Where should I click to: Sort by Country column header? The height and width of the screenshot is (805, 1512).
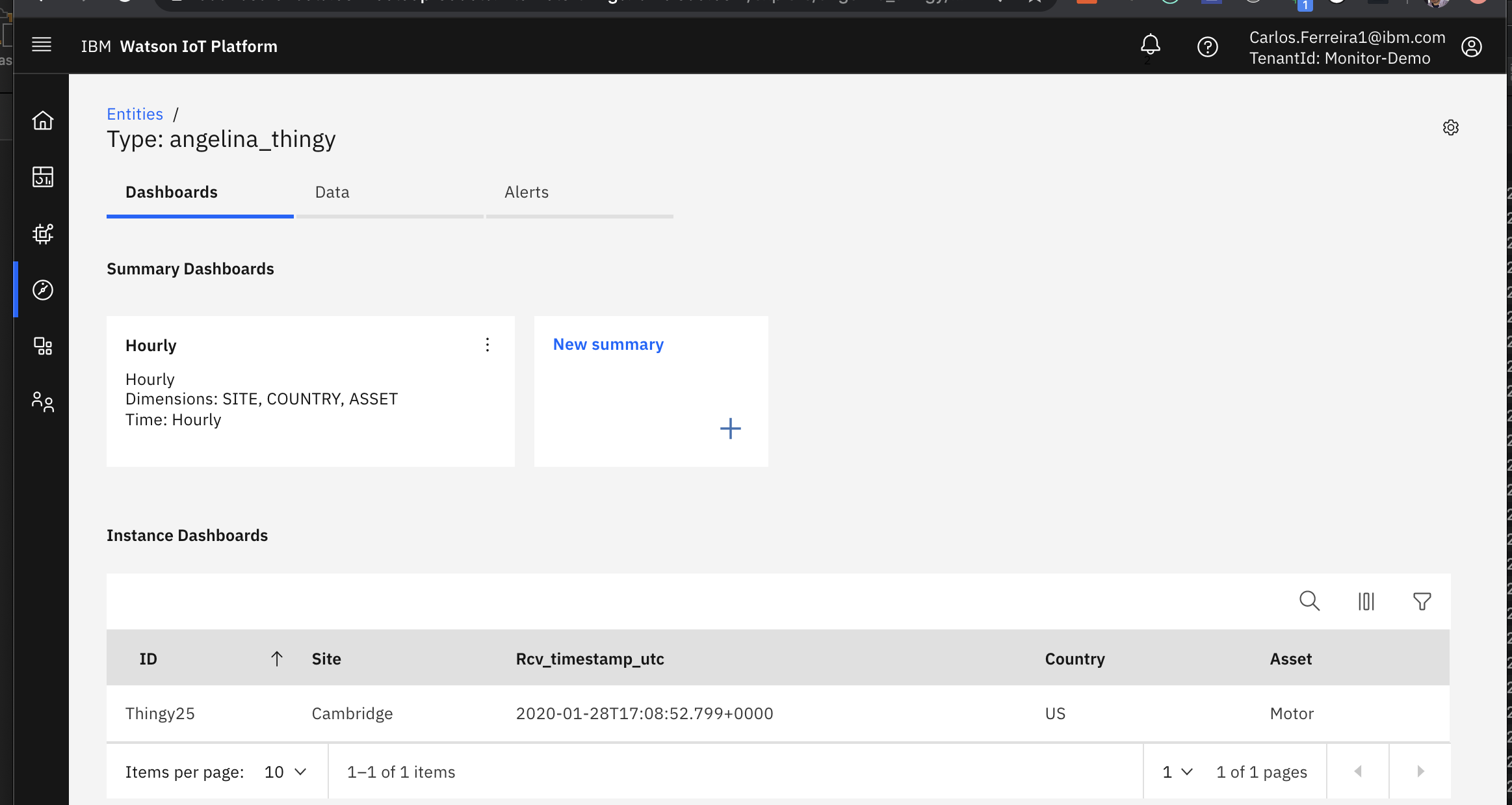(x=1075, y=659)
